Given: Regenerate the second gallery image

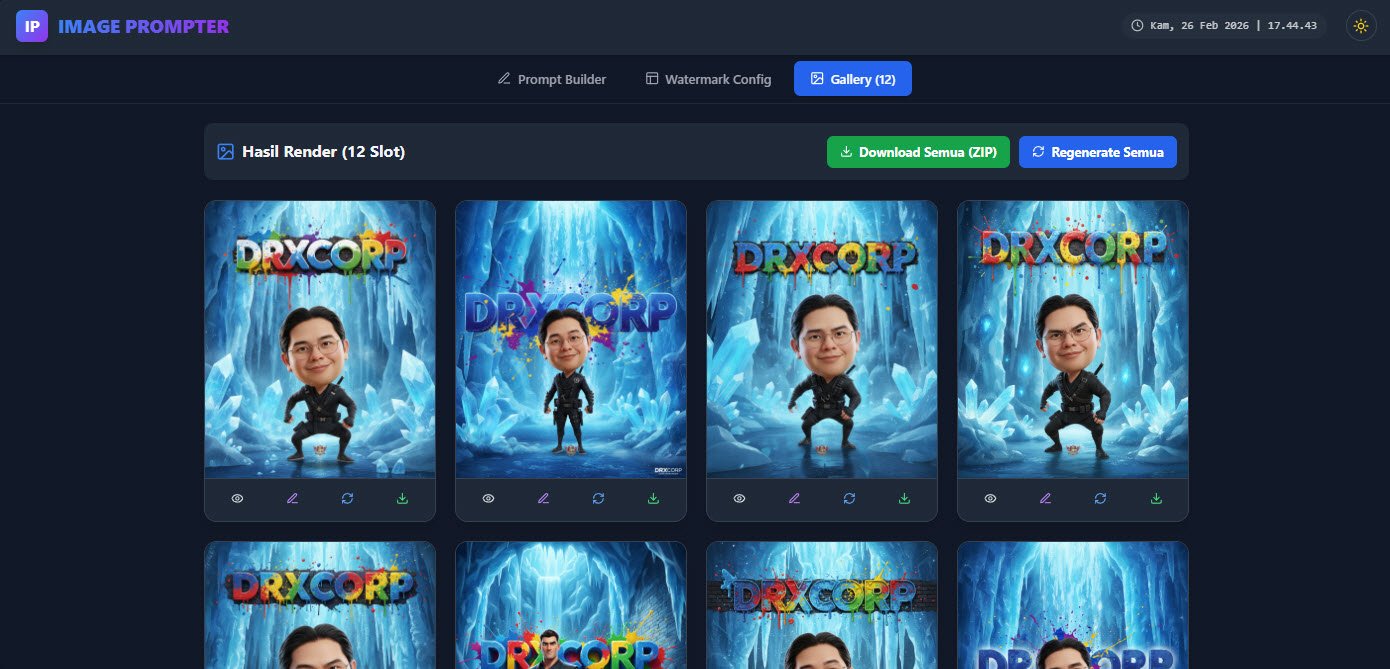Looking at the screenshot, I should coord(598,498).
